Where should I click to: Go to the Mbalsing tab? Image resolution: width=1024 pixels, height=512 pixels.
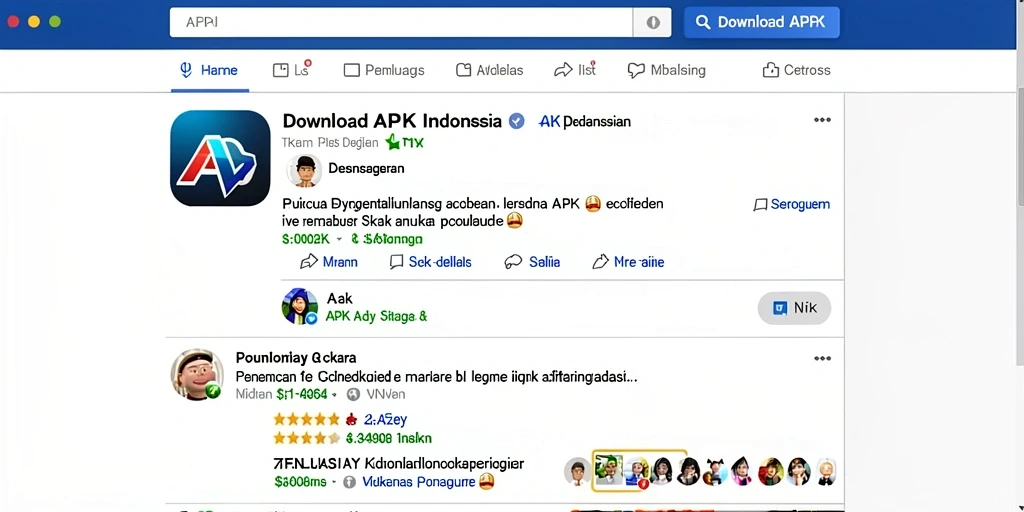click(666, 70)
